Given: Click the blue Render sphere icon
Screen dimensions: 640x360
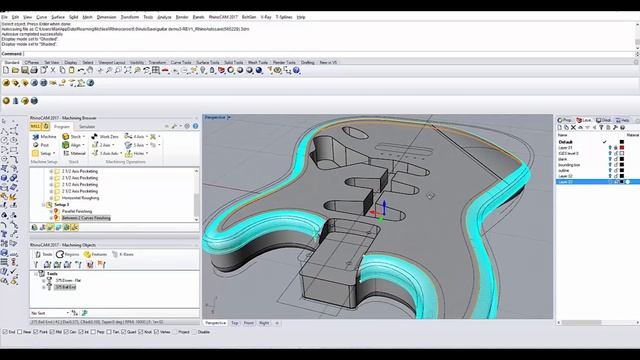Looking at the screenshot, I should 259,70.
